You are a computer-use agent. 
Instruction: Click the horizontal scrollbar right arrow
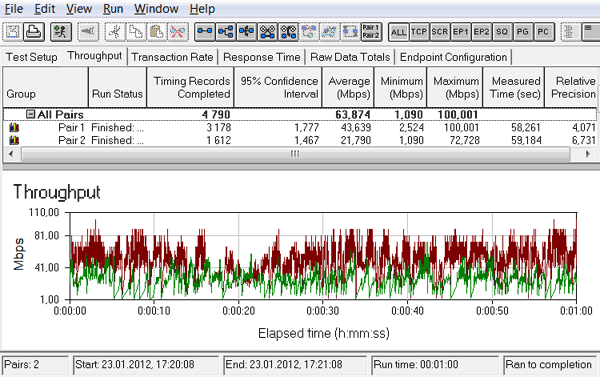point(588,154)
